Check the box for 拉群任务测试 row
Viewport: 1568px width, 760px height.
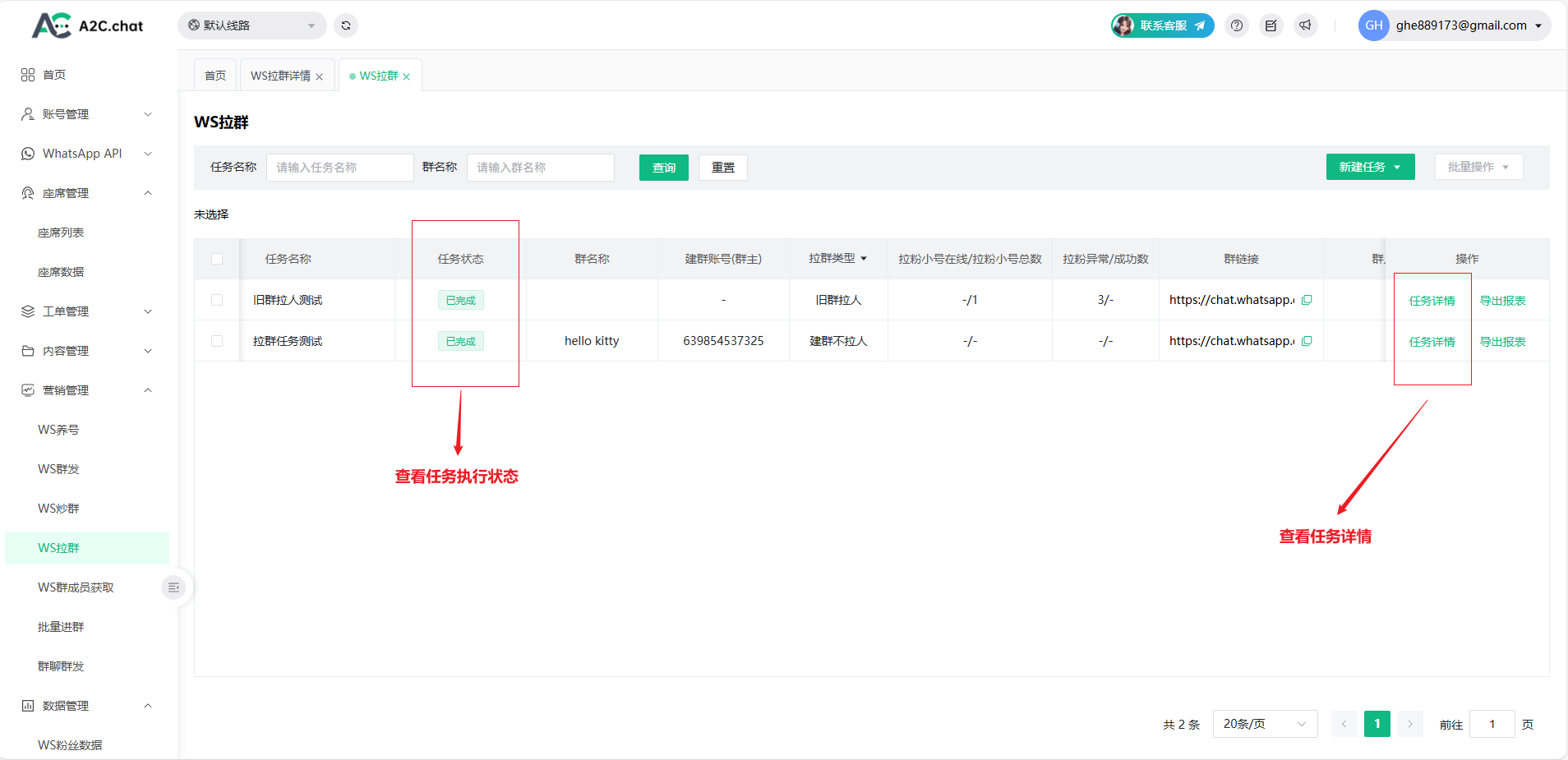tap(217, 341)
